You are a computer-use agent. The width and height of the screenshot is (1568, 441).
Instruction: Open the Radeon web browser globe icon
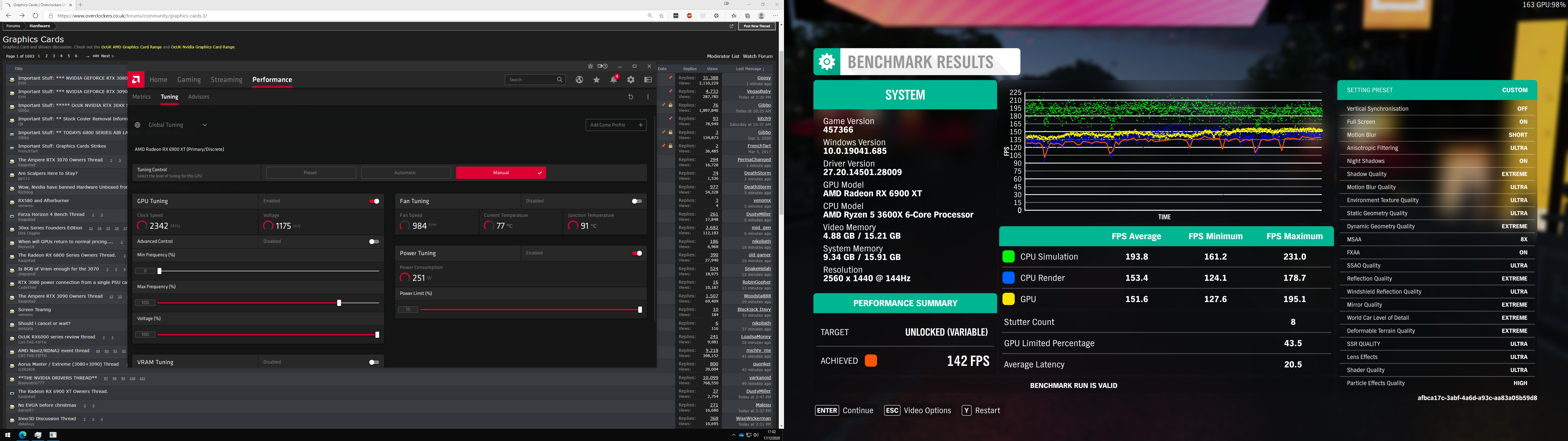tap(579, 80)
